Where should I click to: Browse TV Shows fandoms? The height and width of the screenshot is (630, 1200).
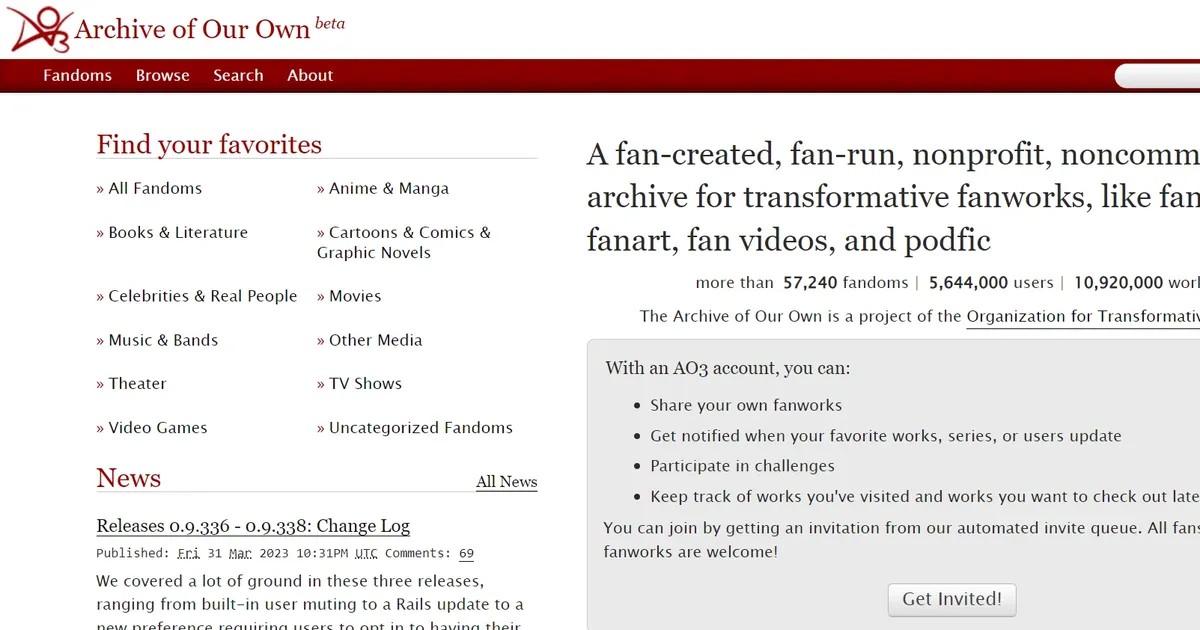tap(365, 383)
